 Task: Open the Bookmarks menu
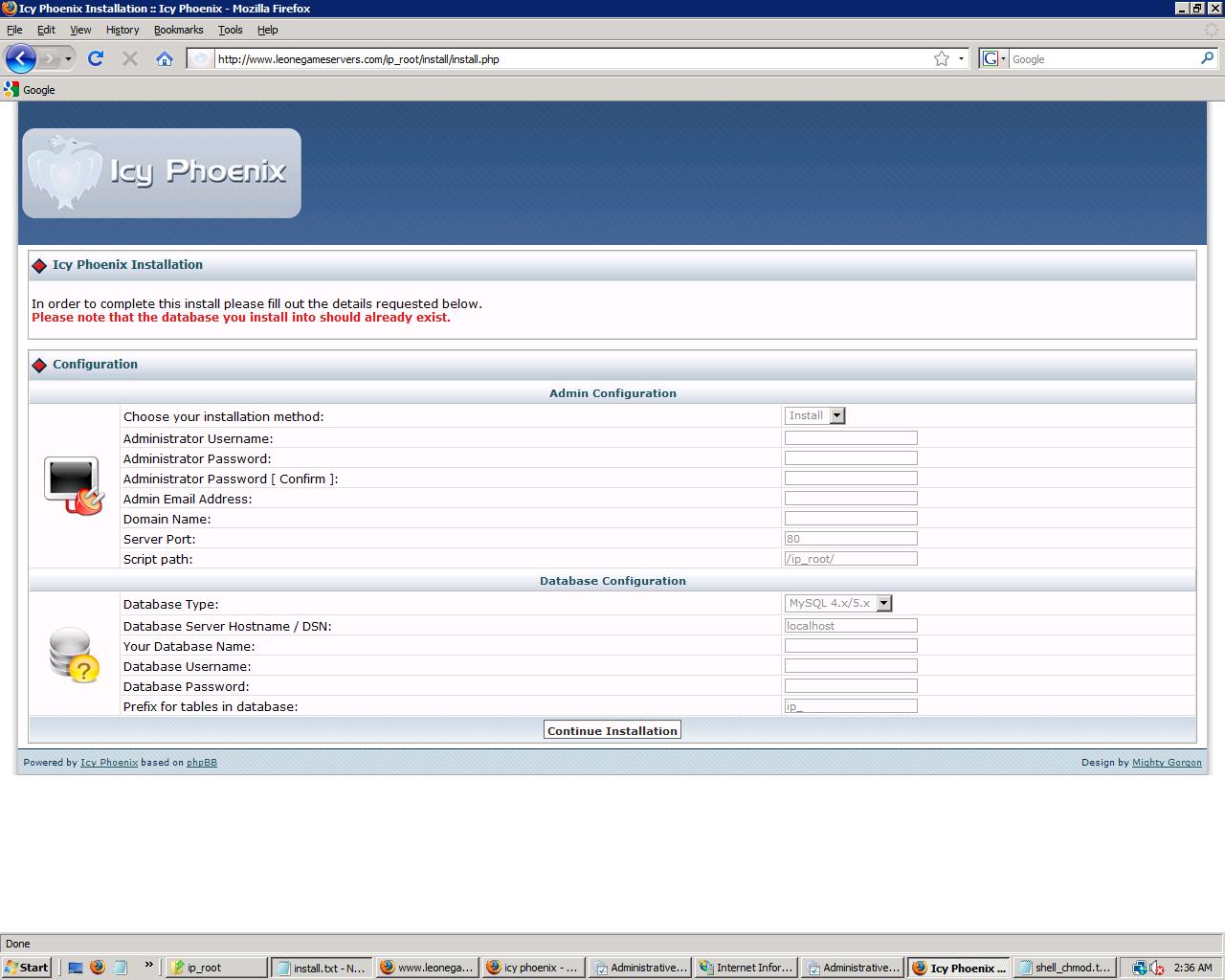(178, 30)
